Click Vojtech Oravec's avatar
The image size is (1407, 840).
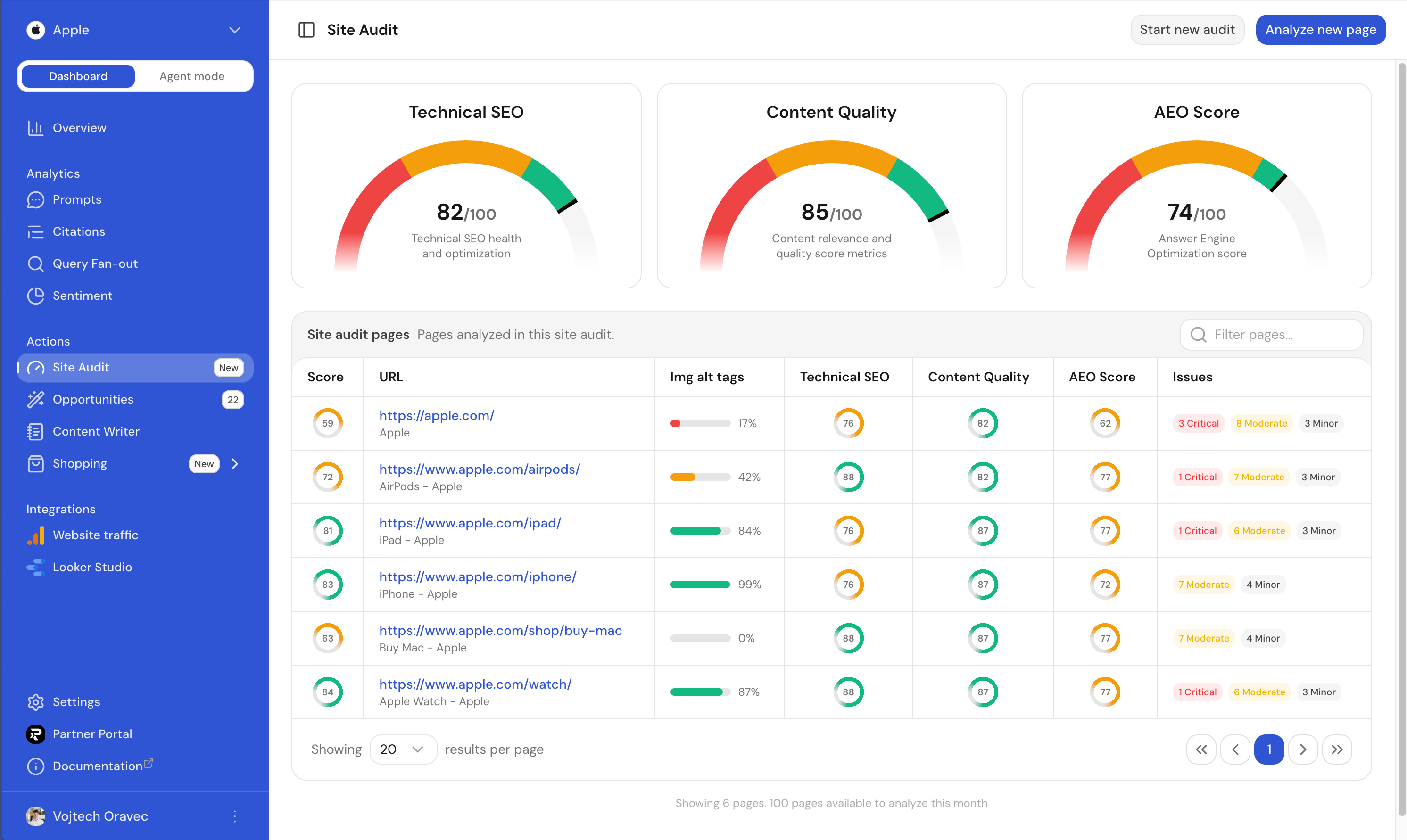36,815
